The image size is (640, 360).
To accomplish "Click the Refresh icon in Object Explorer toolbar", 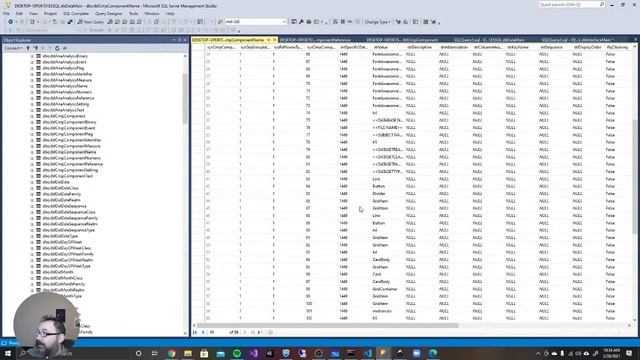I will coord(57,48).
